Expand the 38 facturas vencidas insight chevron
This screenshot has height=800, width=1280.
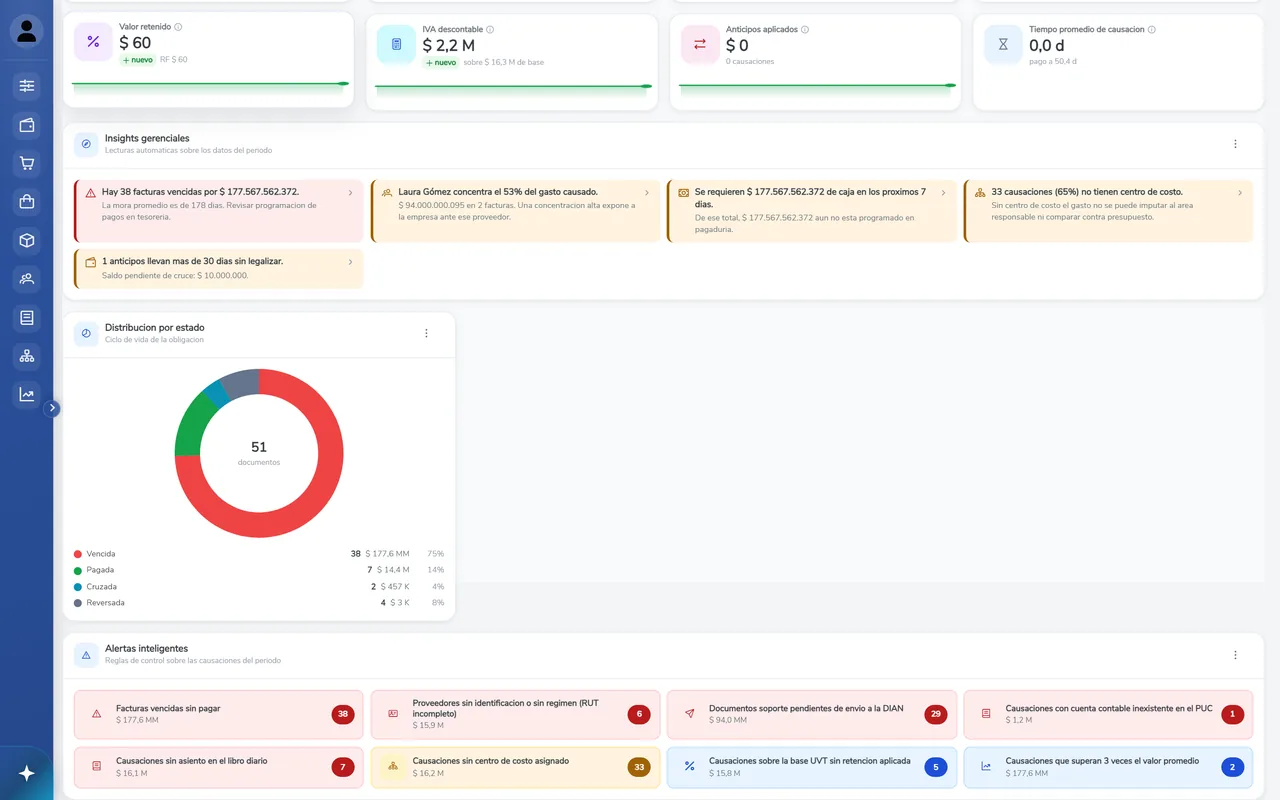[350, 193]
